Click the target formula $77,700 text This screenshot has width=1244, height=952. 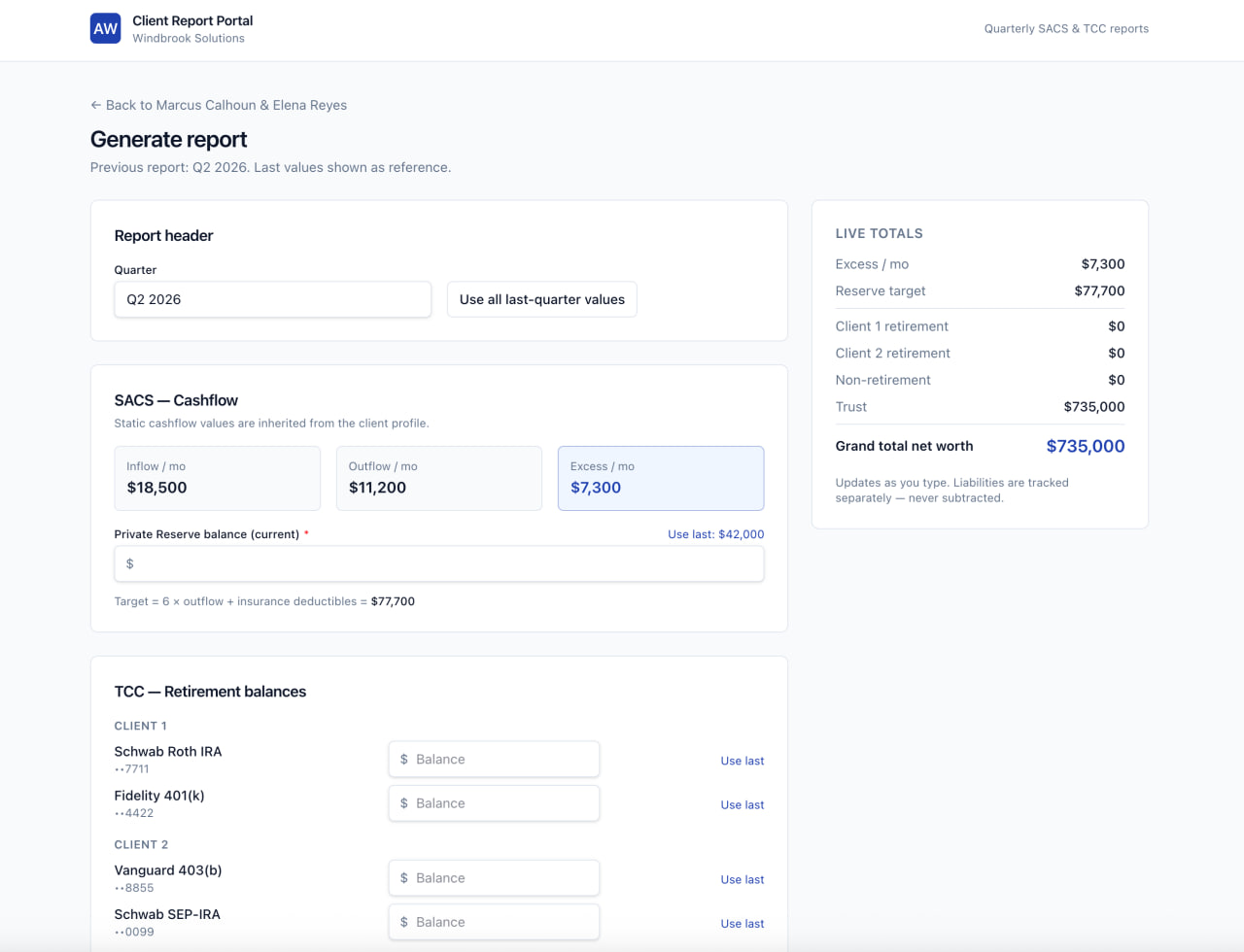(x=393, y=601)
